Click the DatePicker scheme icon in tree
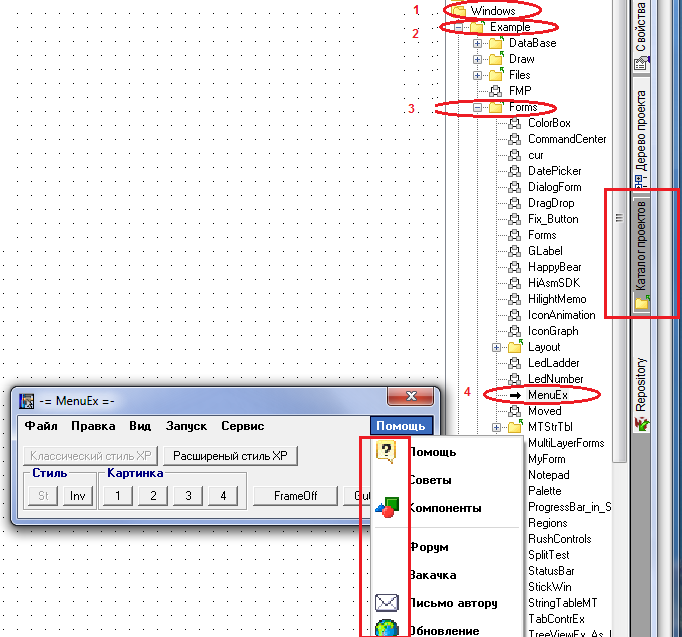Image resolution: width=682 pixels, height=637 pixels. point(515,171)
